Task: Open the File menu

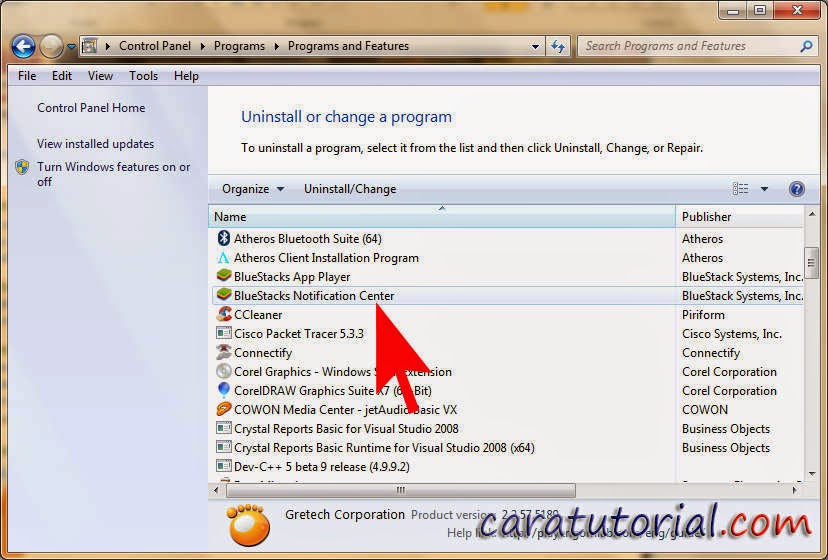Action: 27,76
